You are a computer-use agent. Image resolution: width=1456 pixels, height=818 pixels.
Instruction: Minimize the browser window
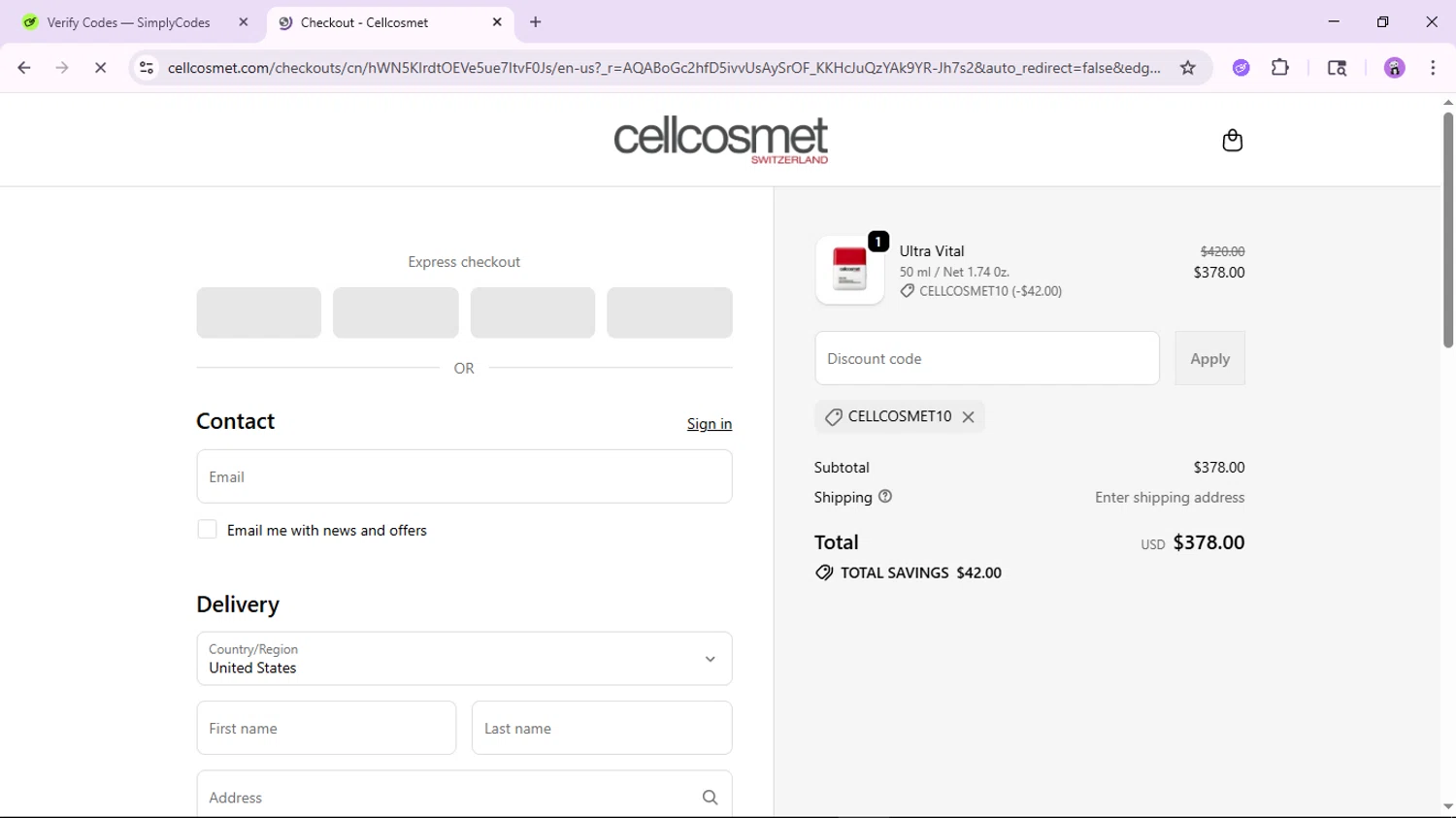click(1334, 21)
